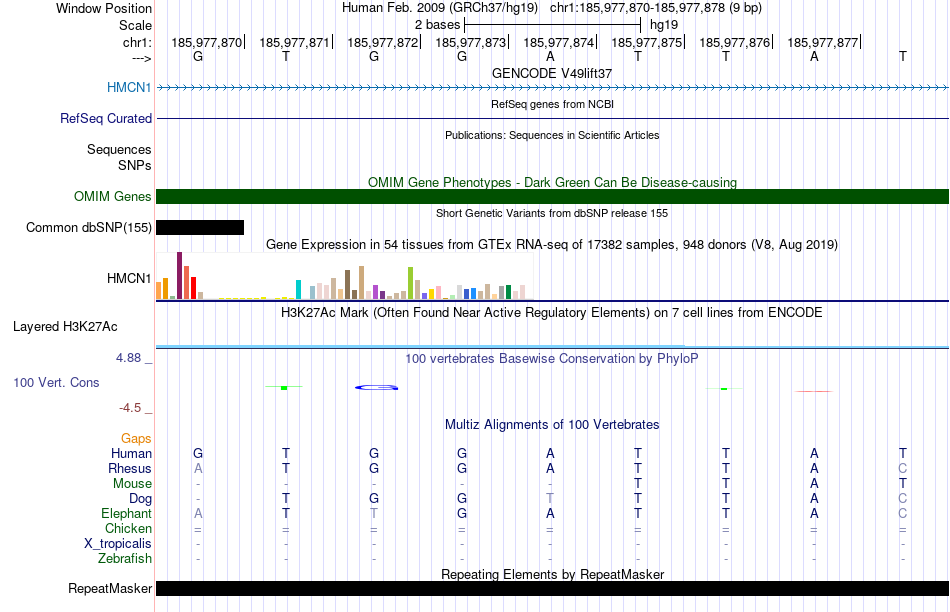950x612 pixels.
Task: Click the Zebrafish species label
Action: (125, 559)
